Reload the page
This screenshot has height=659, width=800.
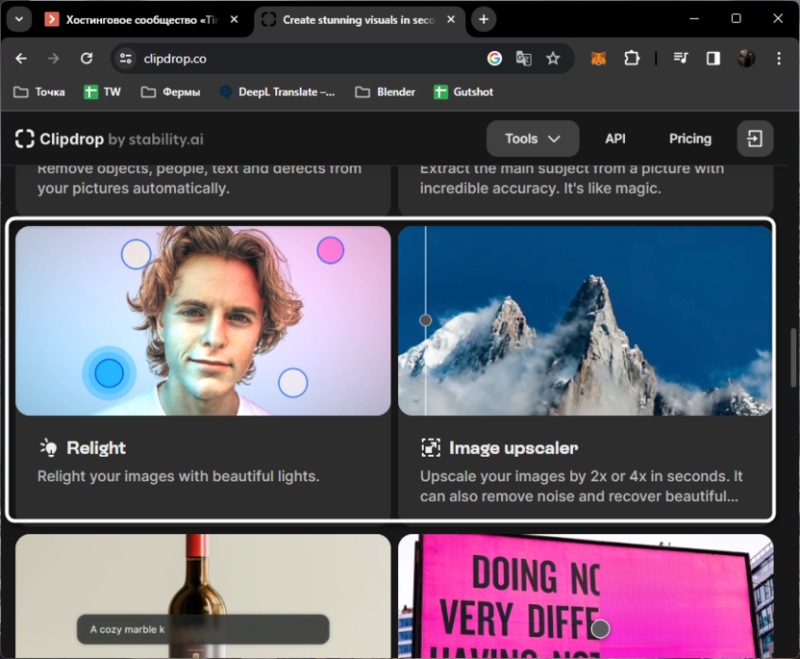pos(86,59)
